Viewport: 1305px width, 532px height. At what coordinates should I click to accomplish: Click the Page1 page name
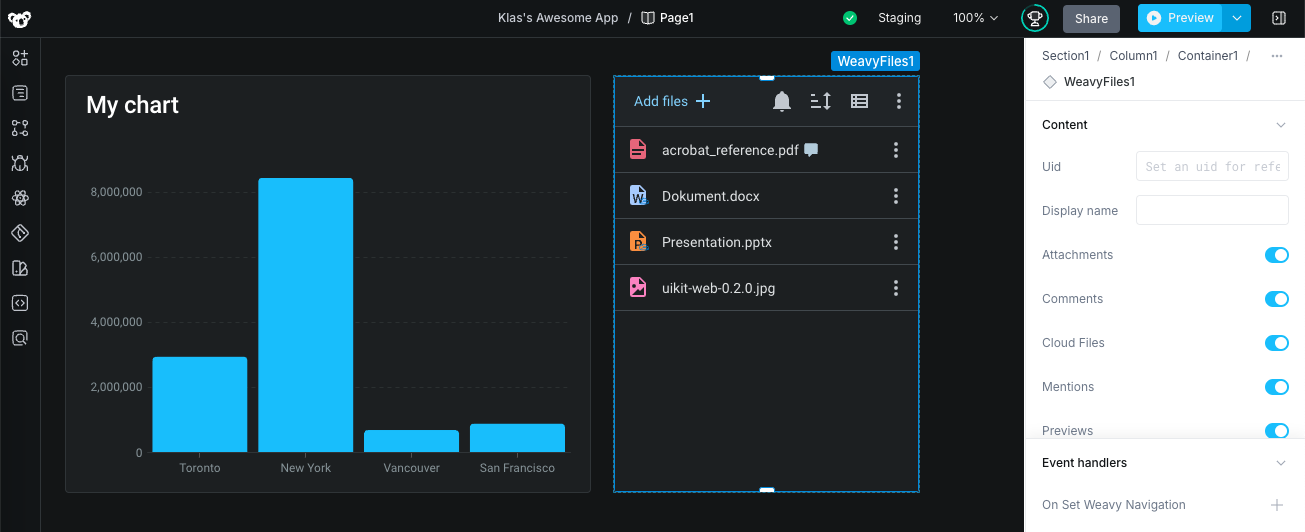tap(677, 18)
